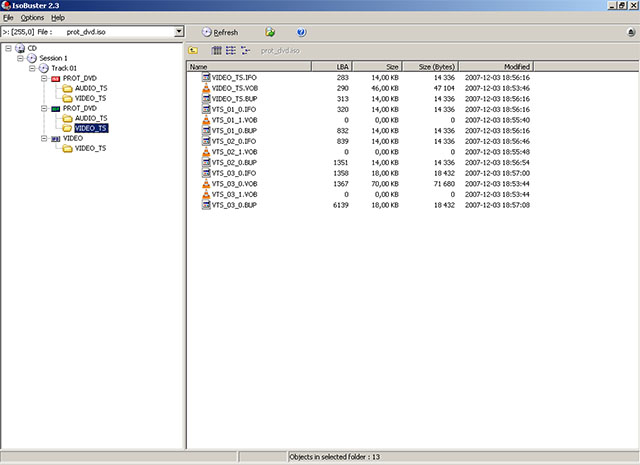
Task: Click the file name VTS_03_0.VOB
Action: tap(234, 184)
